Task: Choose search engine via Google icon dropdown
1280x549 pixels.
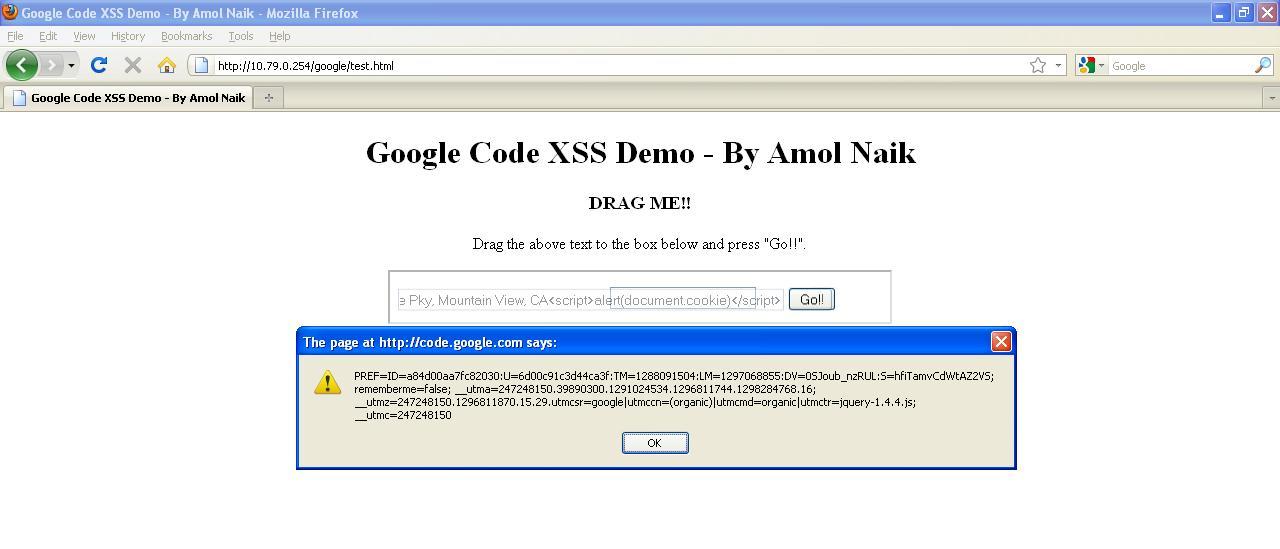Action: tap(1091, 65)
